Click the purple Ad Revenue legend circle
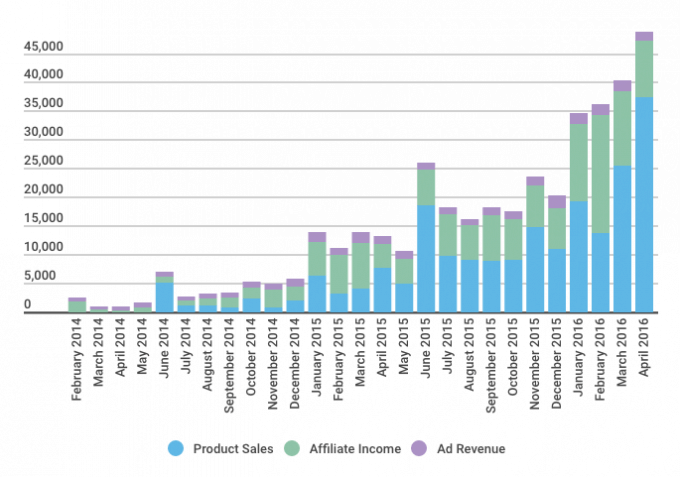The width and height of the screenshot is (680, 477). pos(419,448)
